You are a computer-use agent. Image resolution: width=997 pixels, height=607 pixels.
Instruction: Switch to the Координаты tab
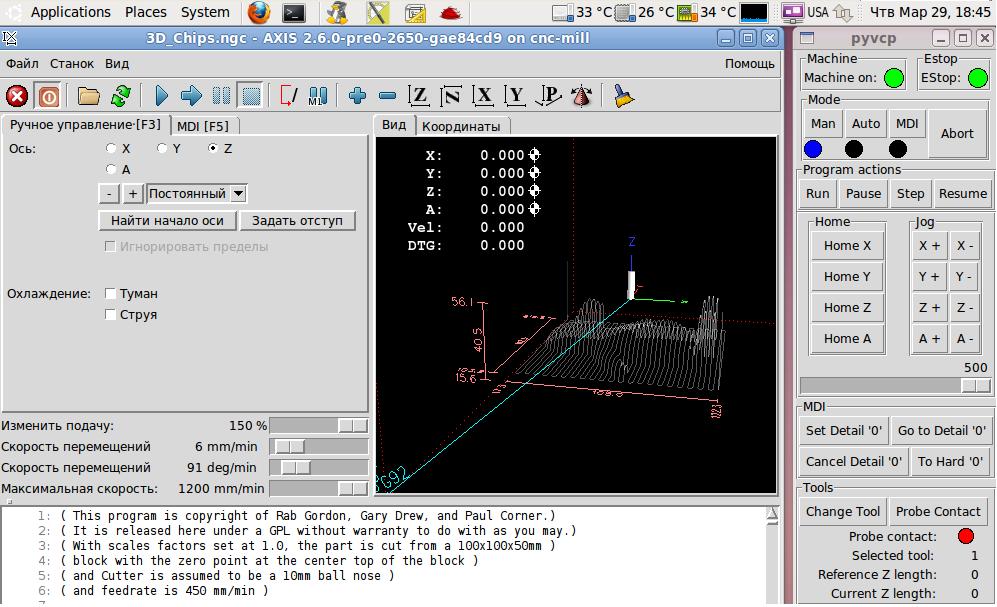461,126
